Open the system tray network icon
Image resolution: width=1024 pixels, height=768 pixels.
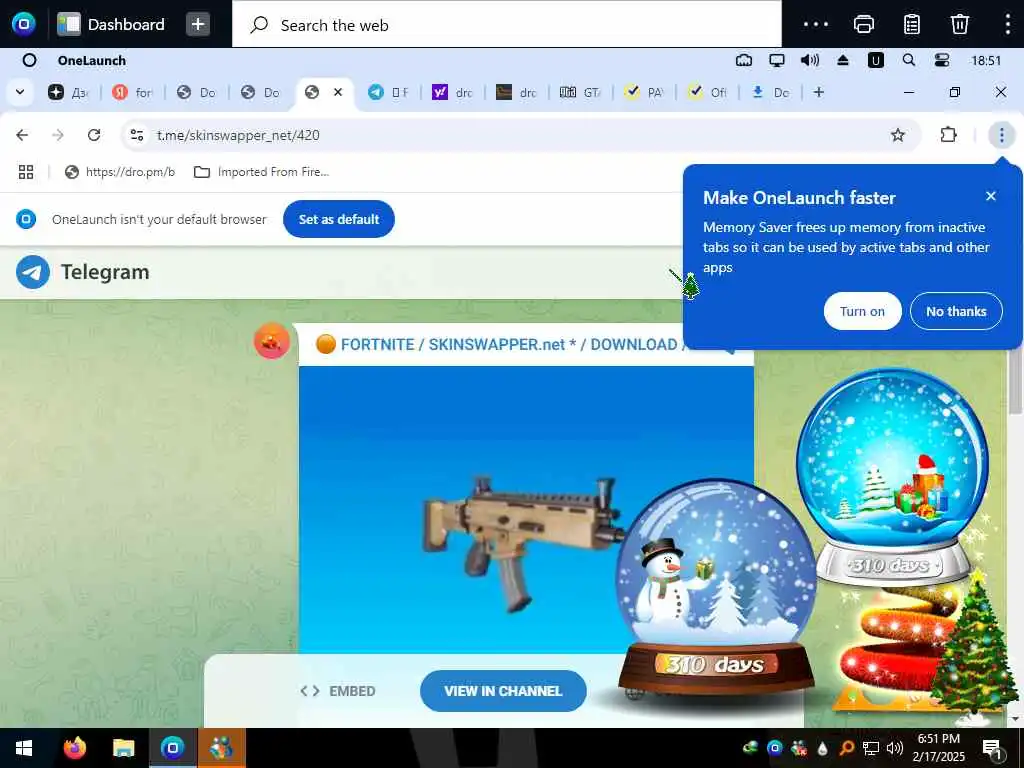coord(870,748)
